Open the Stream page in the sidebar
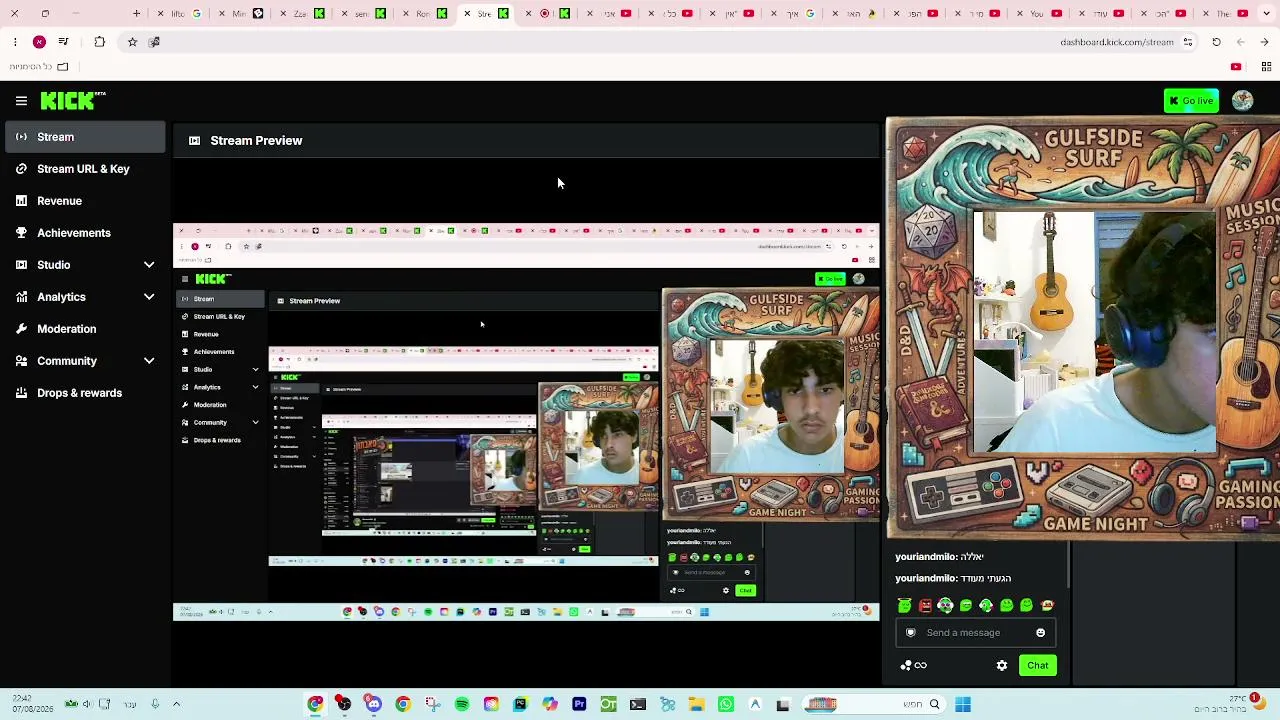 [x=85, y=137]
